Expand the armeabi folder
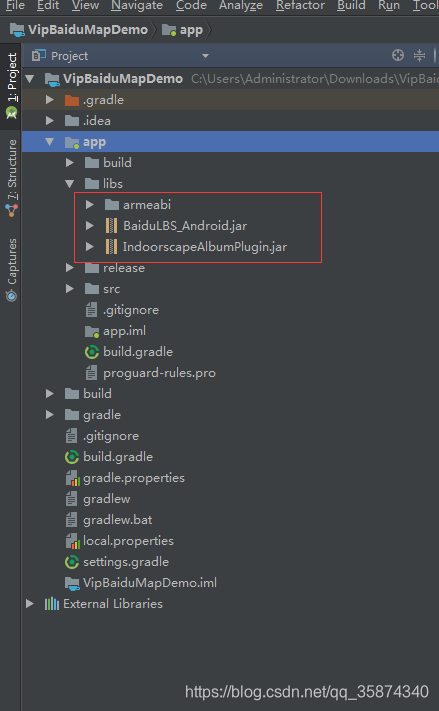This screenshot has width=439, height=711. tap(90, 205)
